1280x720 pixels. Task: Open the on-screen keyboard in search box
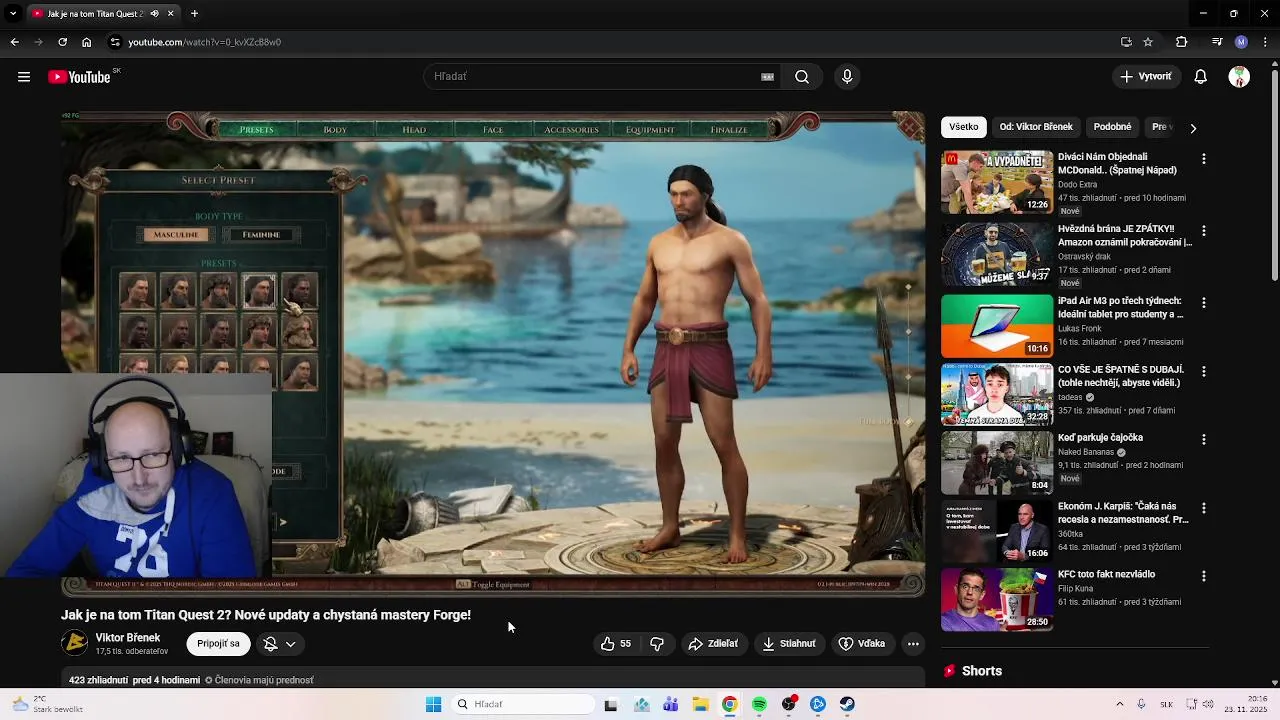[767, 77]
